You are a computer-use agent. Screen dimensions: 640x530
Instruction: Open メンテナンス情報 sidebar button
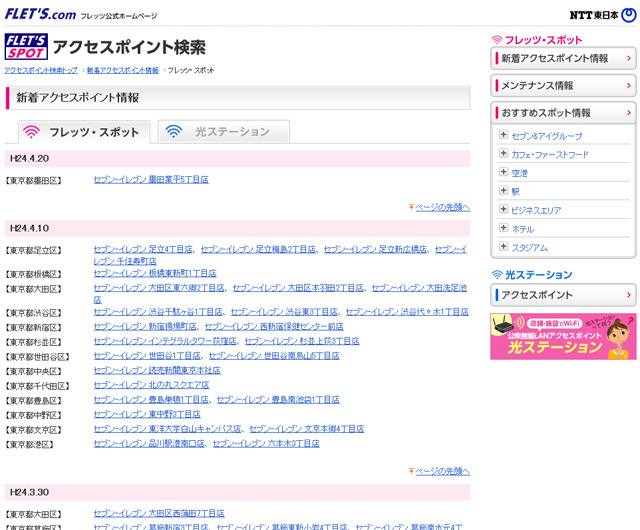click(563, 86)
